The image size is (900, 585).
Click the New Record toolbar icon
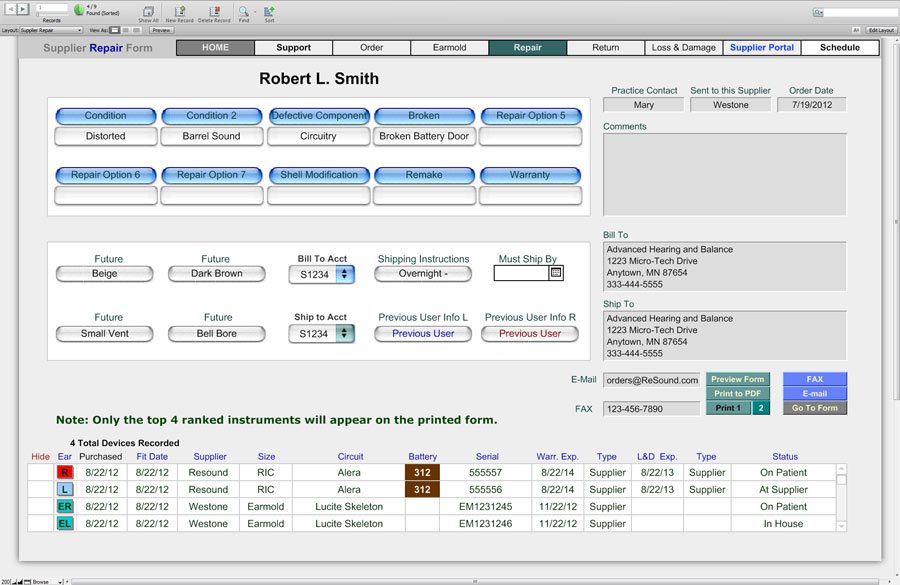(180, 11)
